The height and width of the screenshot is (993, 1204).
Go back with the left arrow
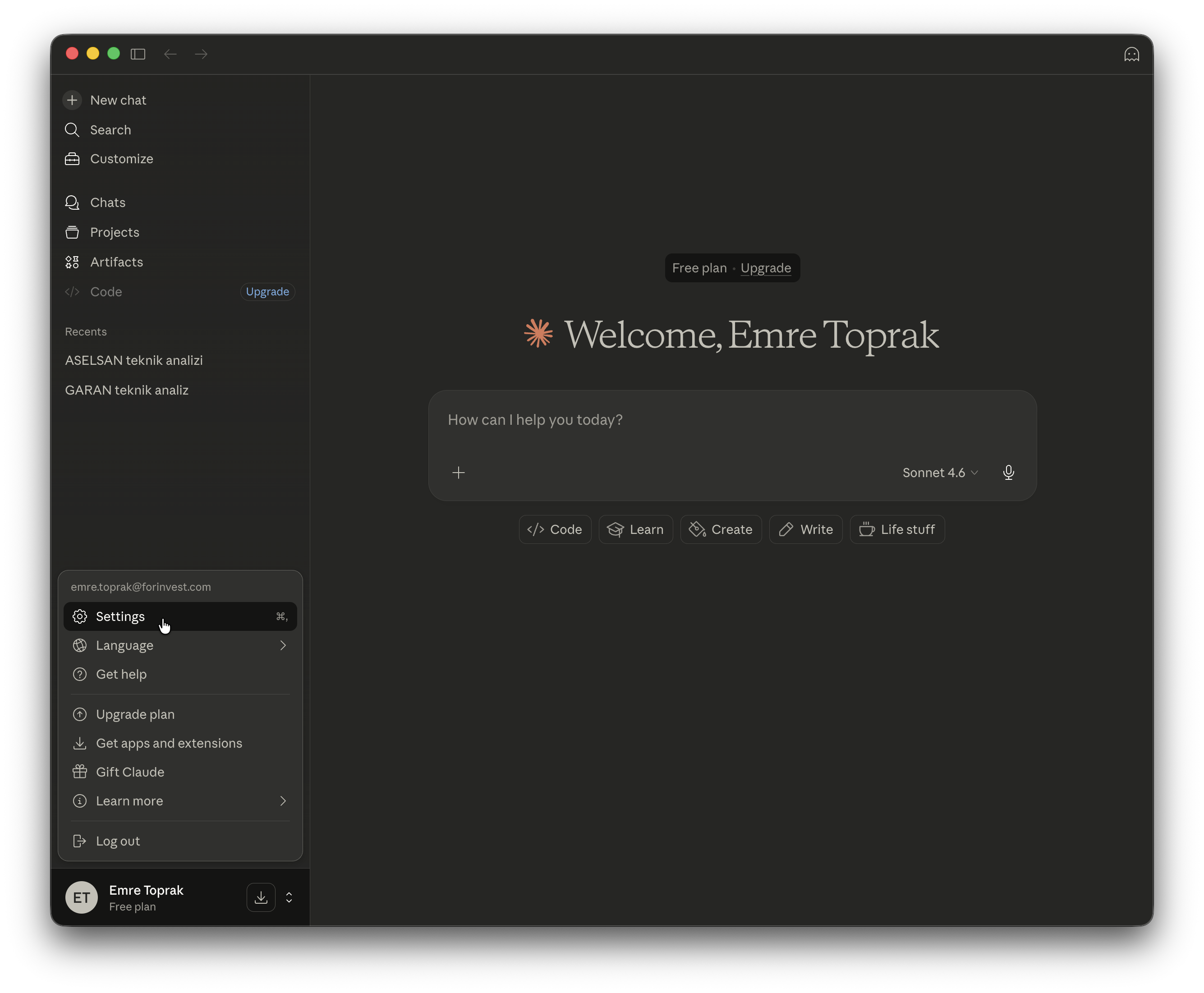170,54
